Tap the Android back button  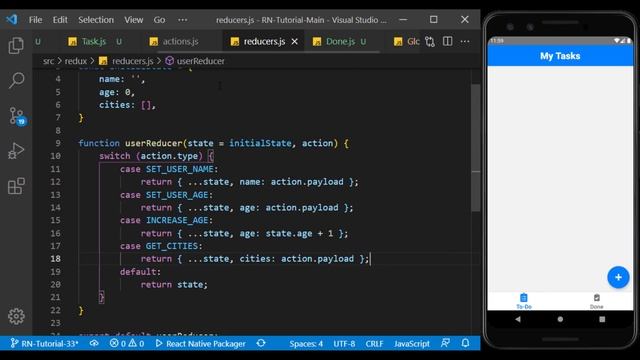[518, 319]
